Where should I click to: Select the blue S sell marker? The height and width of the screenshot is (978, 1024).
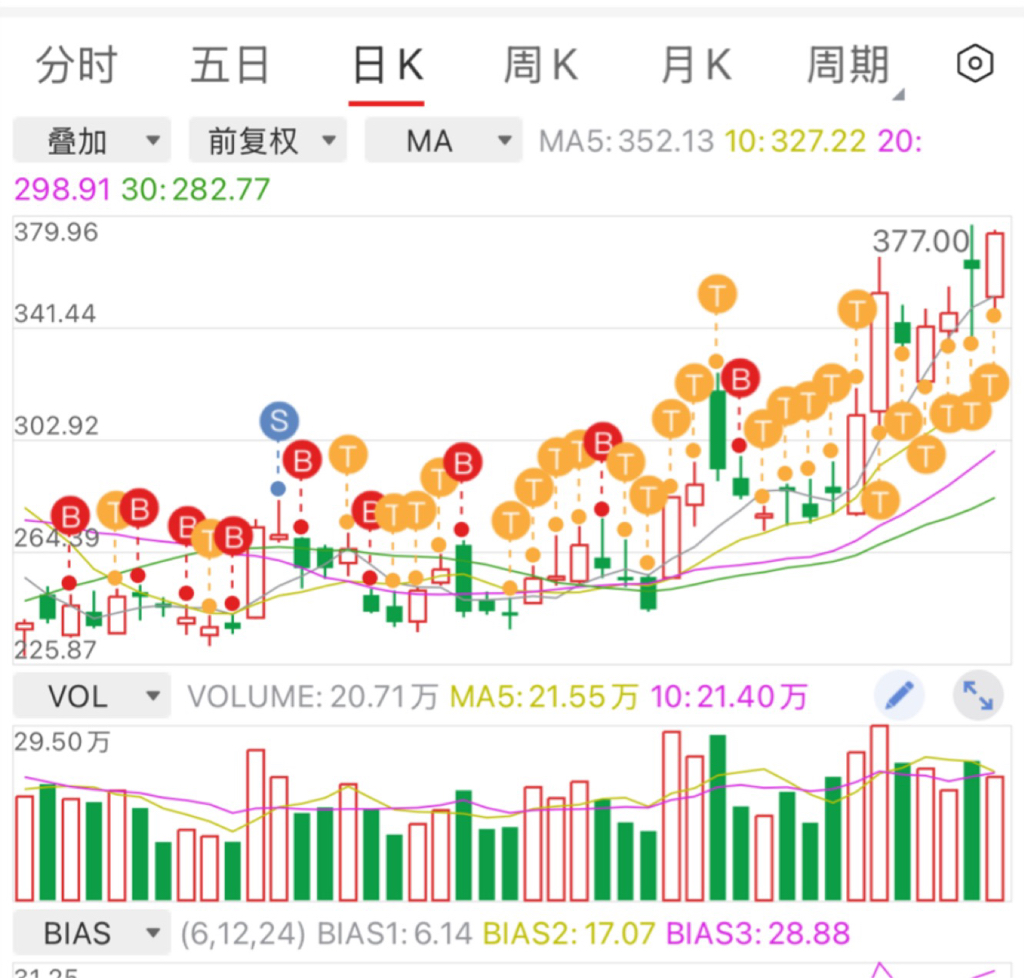(x=279, y=421)
